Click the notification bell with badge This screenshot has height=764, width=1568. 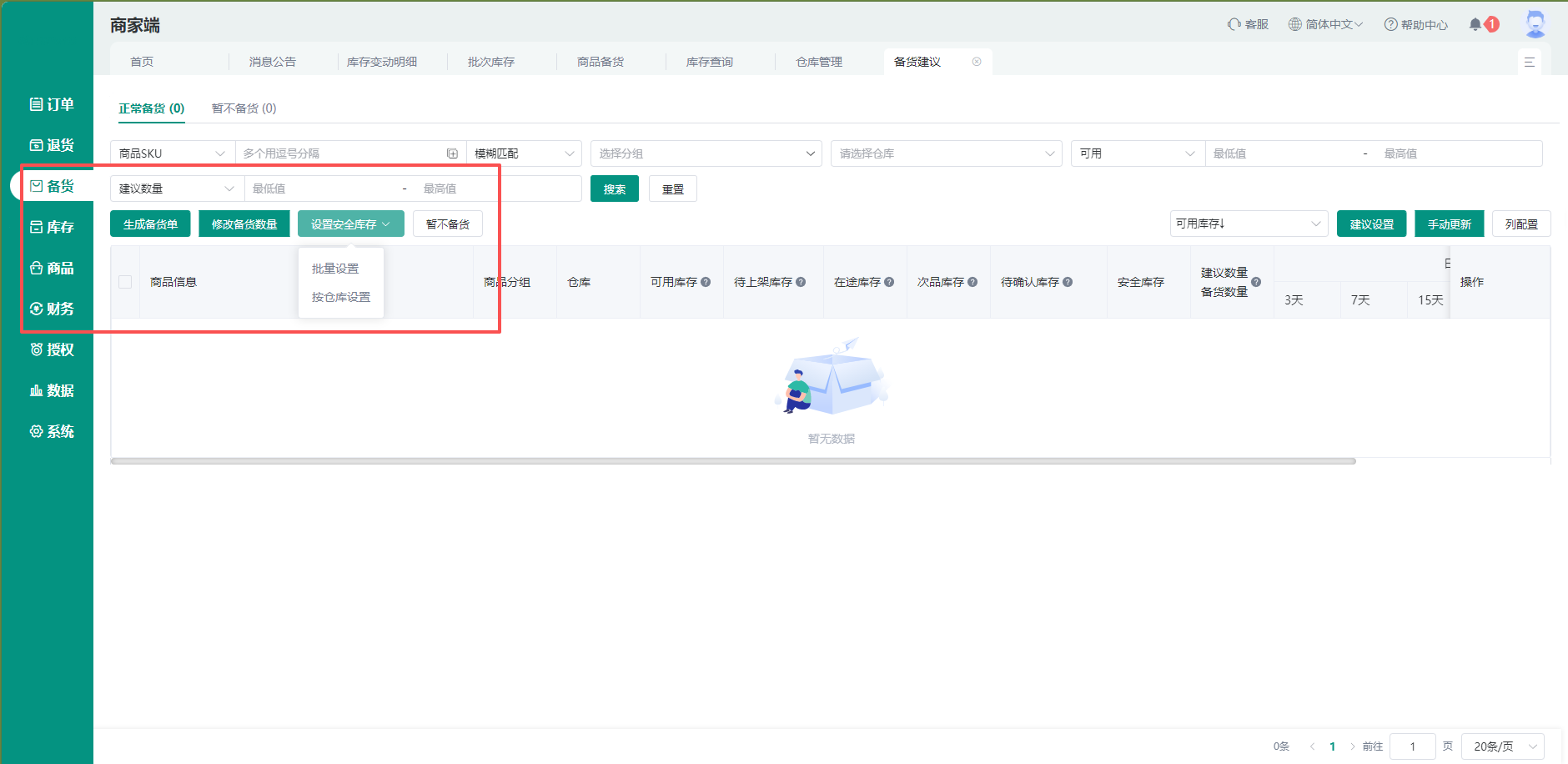(x=1477, y=24)
